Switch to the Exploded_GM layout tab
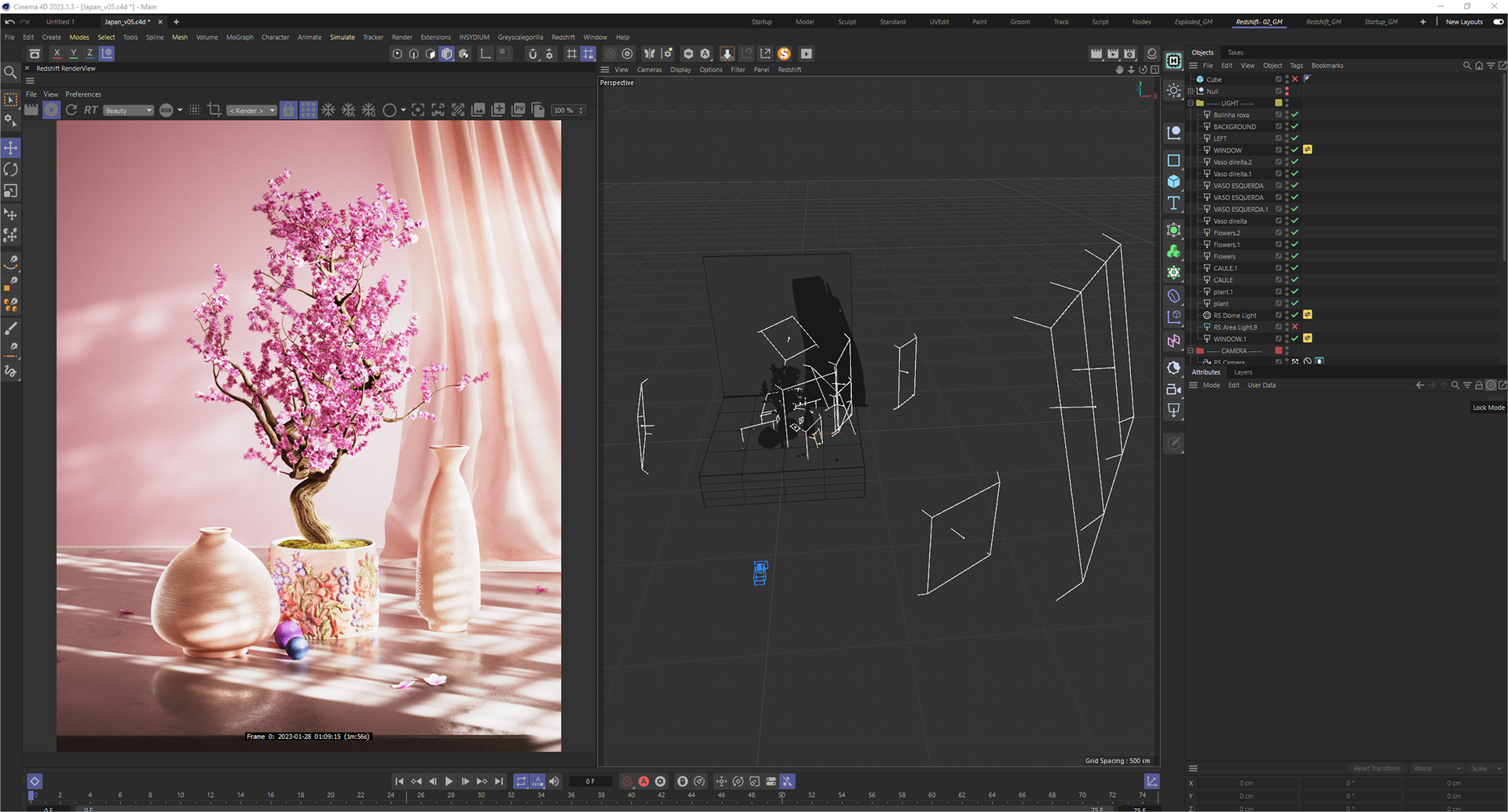This screenshot has width=1508, height=812. (1193, 22)
